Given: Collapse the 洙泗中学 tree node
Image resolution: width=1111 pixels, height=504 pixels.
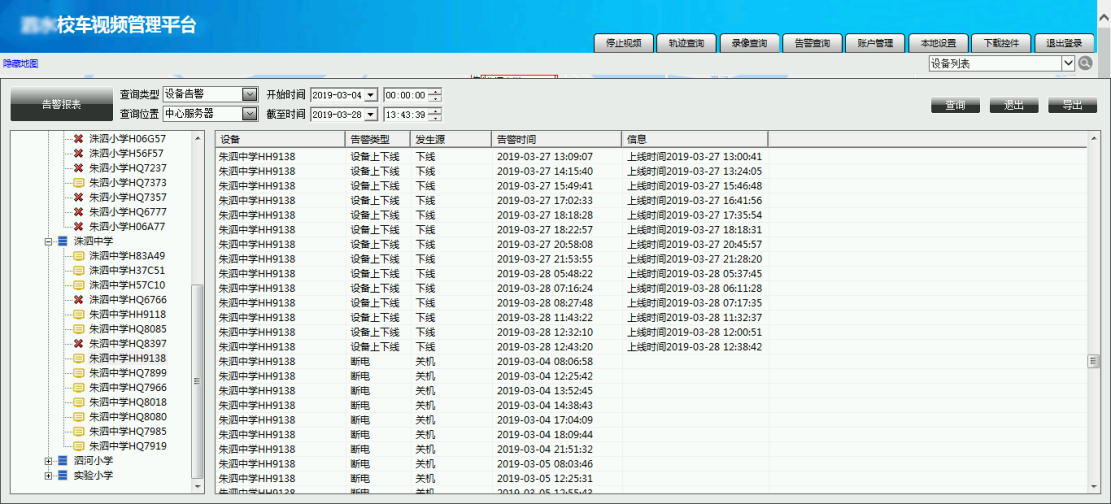Looking at the screenshot, I should pyautogui.click(x=48, y=241).
